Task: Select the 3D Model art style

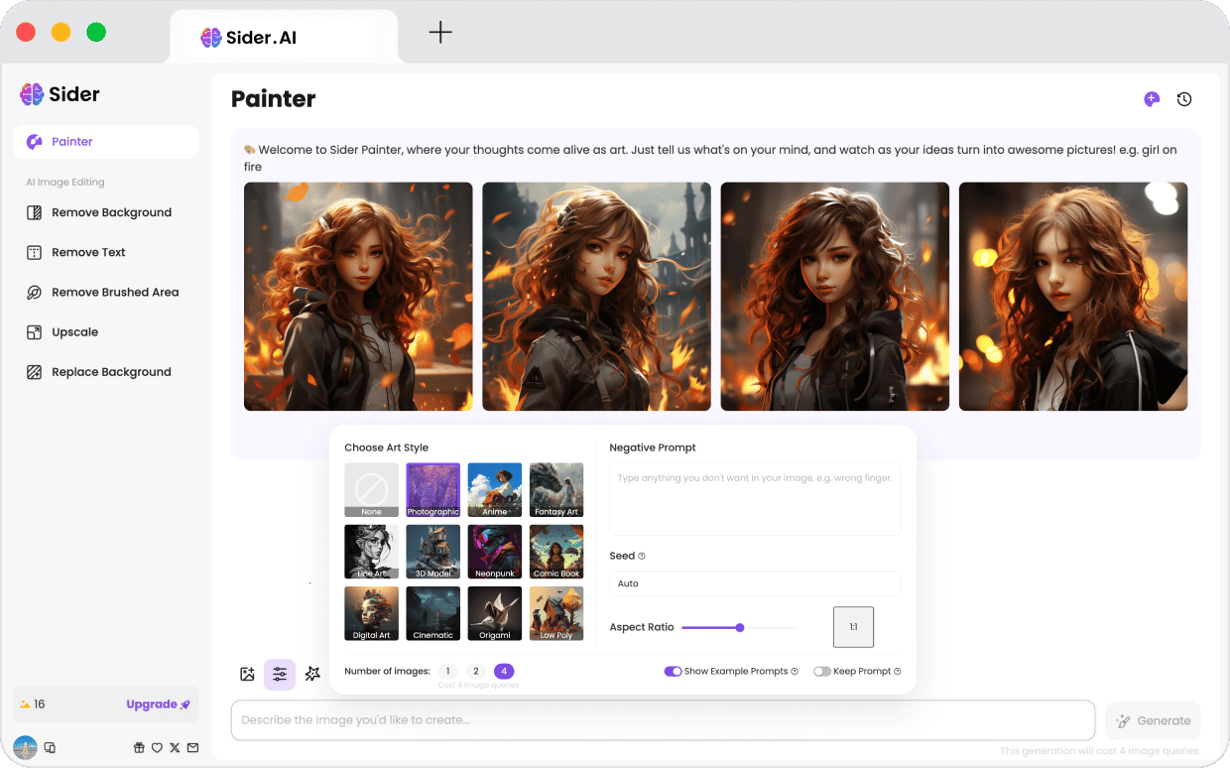Action: (x=433, y=552)
